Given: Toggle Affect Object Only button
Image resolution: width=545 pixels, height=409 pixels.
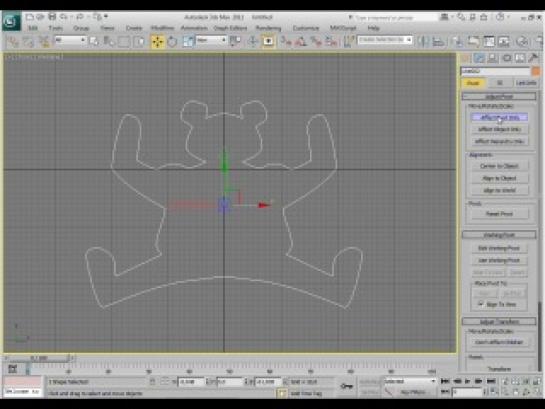Looking at the screenshot, I should [499, 129].
